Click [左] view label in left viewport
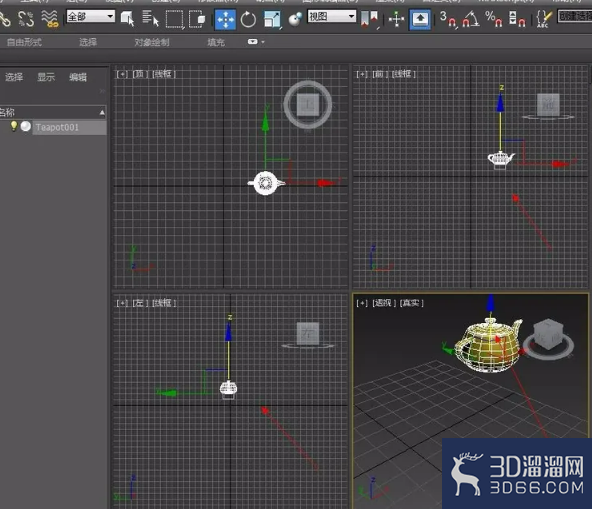 coord(140,303)
